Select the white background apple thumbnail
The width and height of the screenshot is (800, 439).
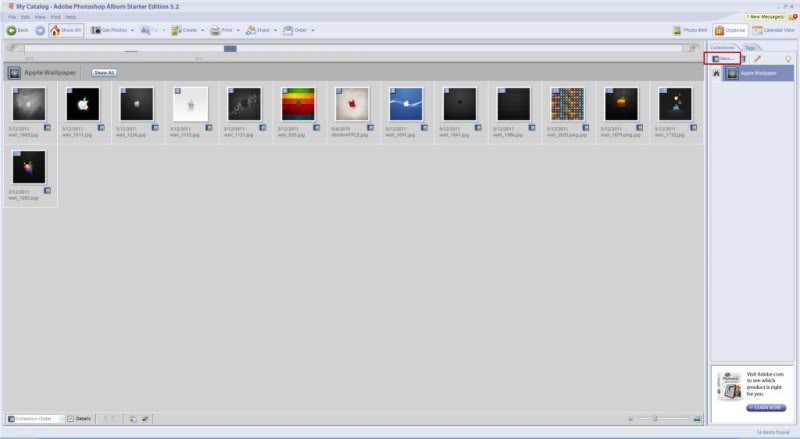pos(190,104)
